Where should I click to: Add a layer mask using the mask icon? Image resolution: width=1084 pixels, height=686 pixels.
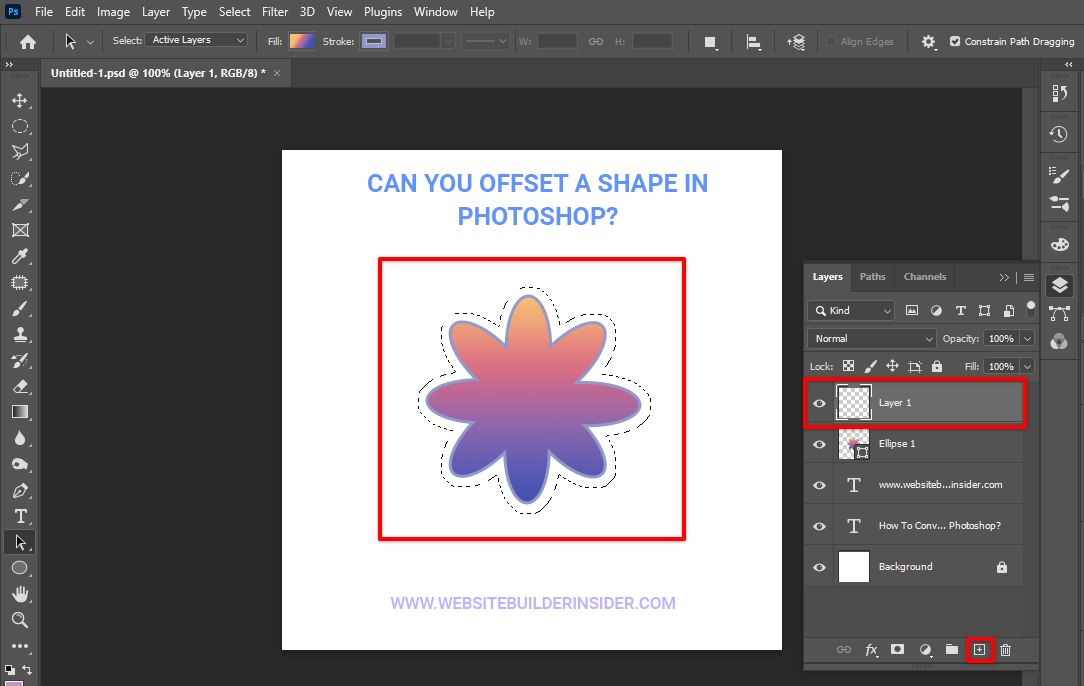tap(898, 650)
